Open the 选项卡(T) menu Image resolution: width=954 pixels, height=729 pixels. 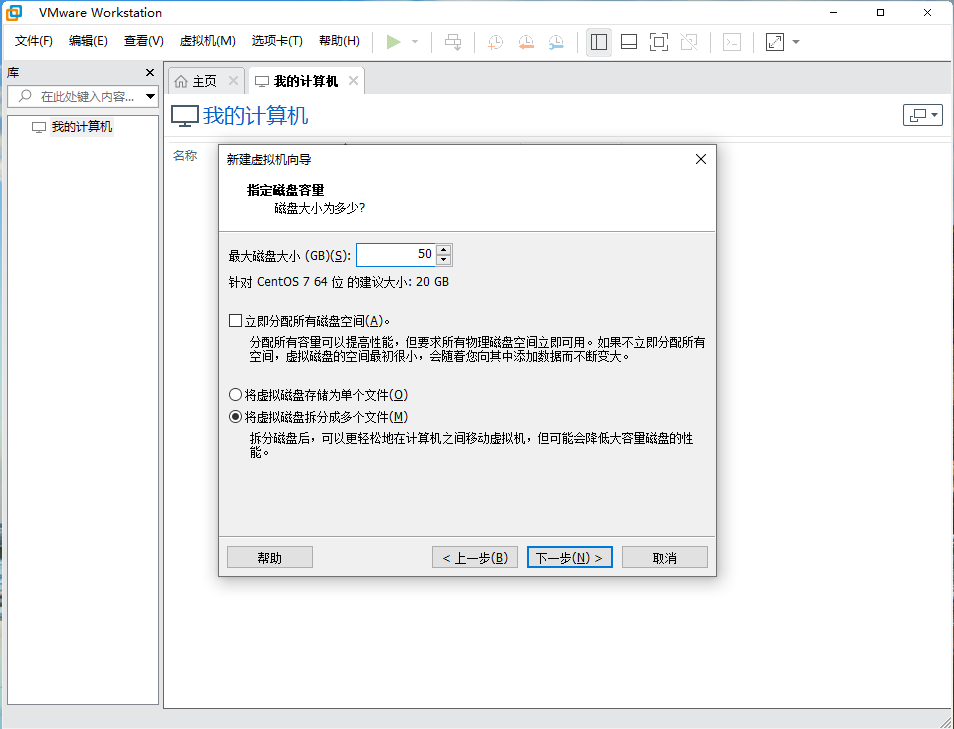coord(277,41)
